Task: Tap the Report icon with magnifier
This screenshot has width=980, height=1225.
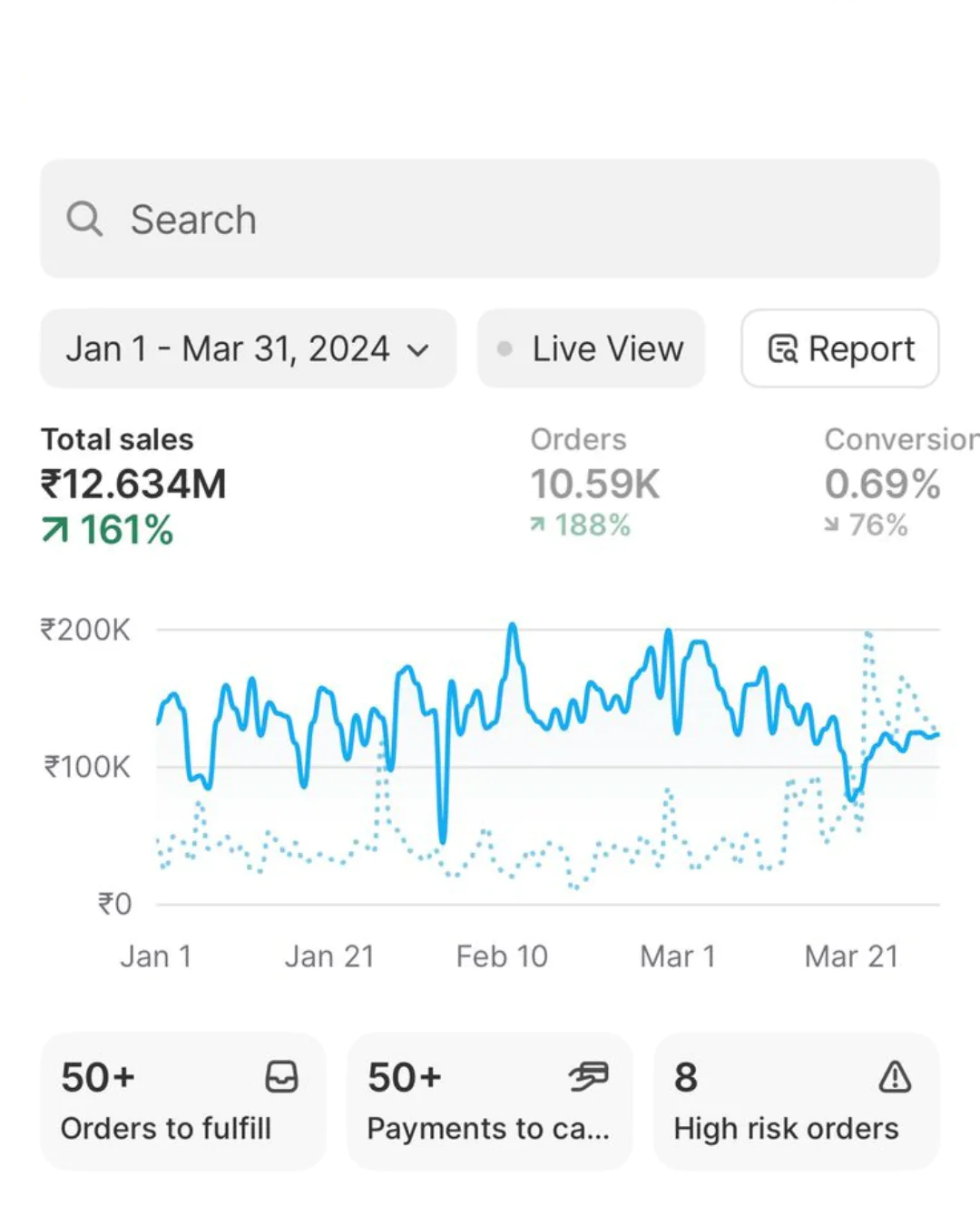Action: coord(782,349)
